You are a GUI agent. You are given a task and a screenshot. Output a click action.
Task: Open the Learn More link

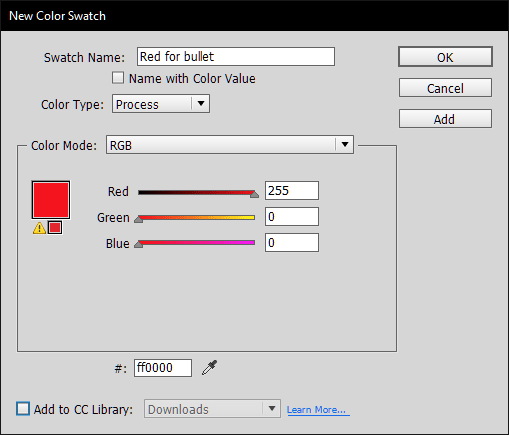[318, 410]
